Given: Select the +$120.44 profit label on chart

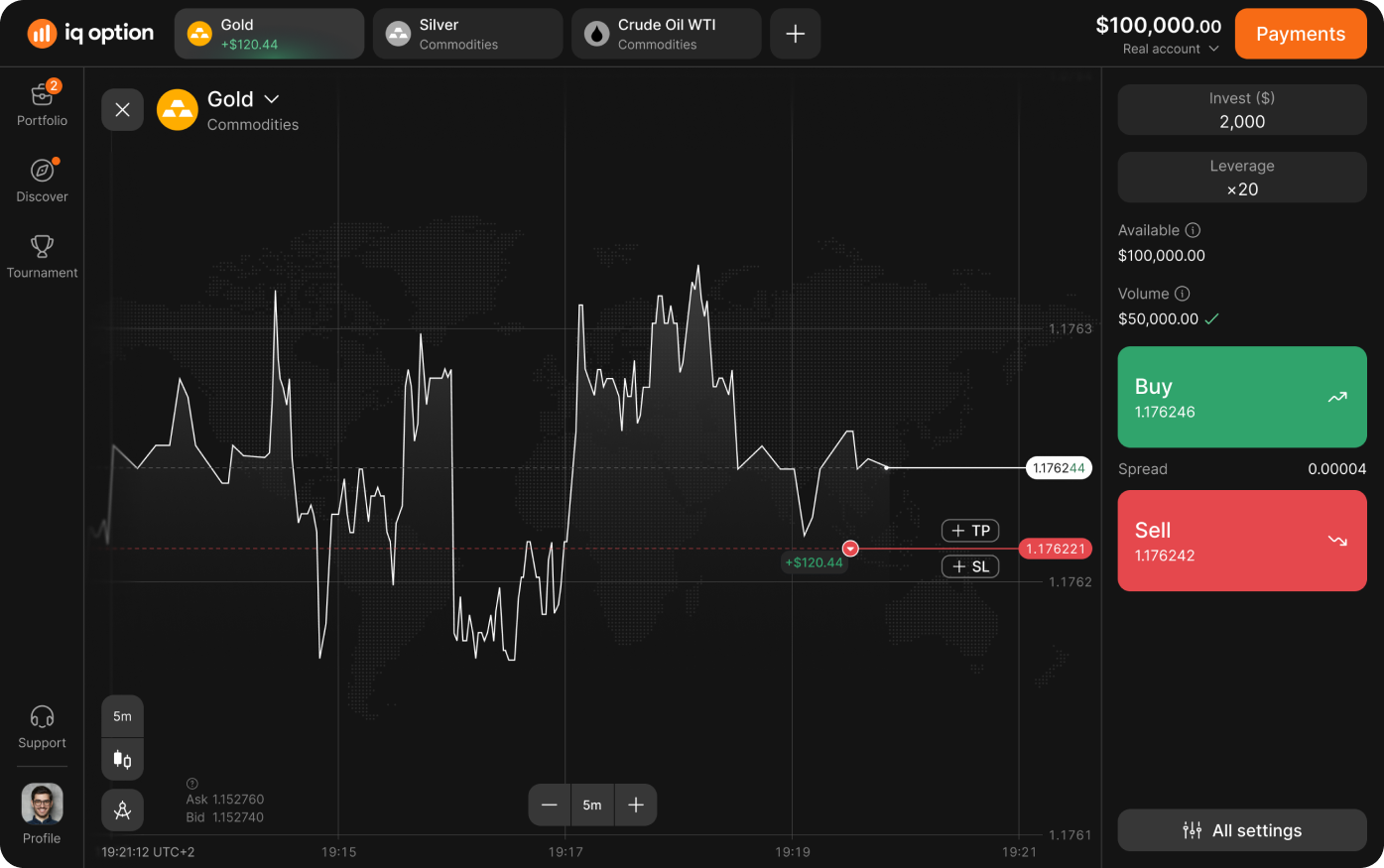Looking at the screenshot, I should (x=814, y=562).
